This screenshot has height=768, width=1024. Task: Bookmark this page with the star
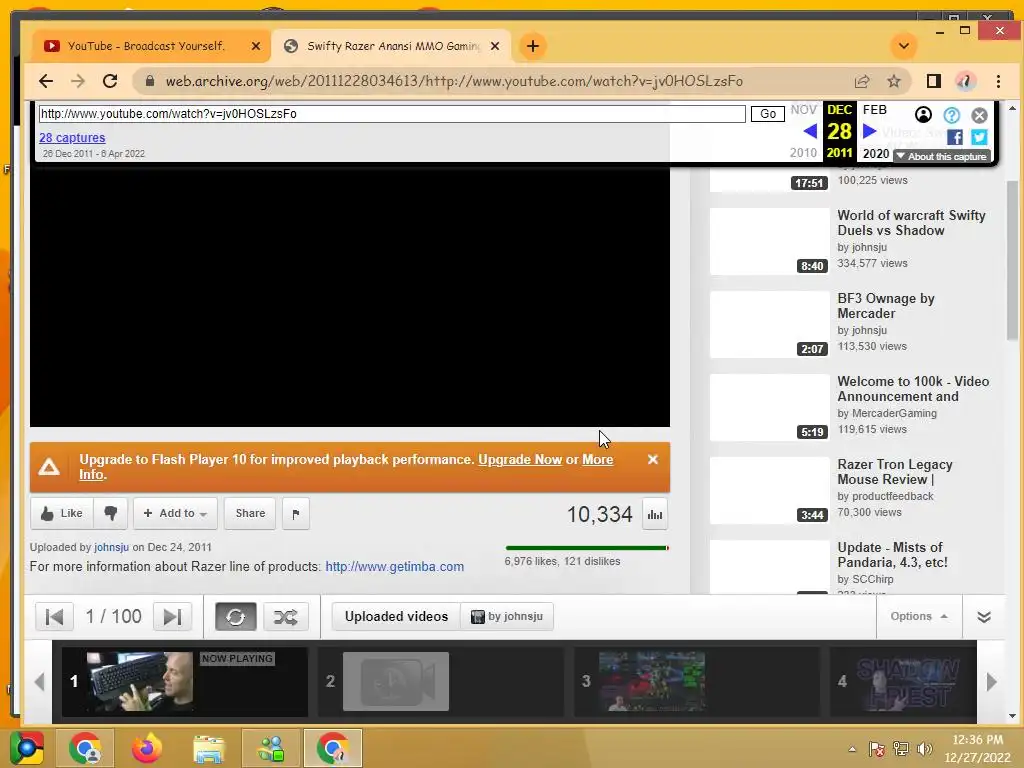[894, 81]
